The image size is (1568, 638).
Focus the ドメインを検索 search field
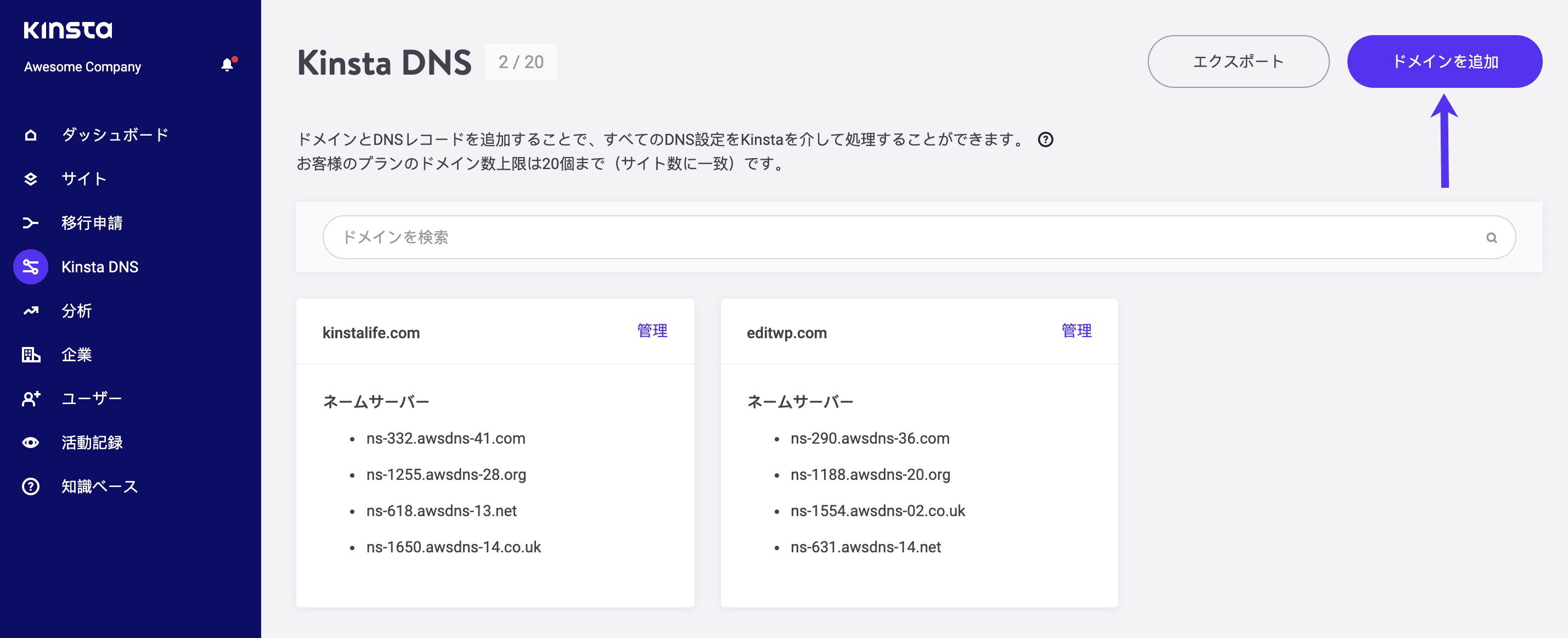coord(918,237)
